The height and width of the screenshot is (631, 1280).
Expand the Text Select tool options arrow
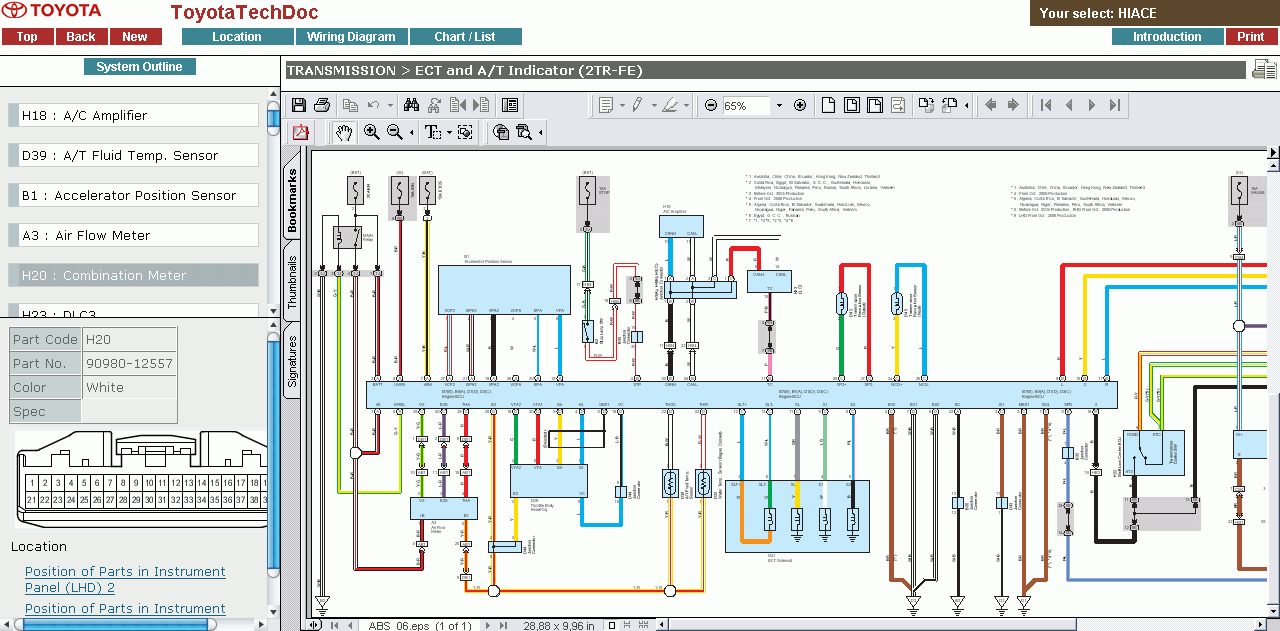[x=449, y=132]
